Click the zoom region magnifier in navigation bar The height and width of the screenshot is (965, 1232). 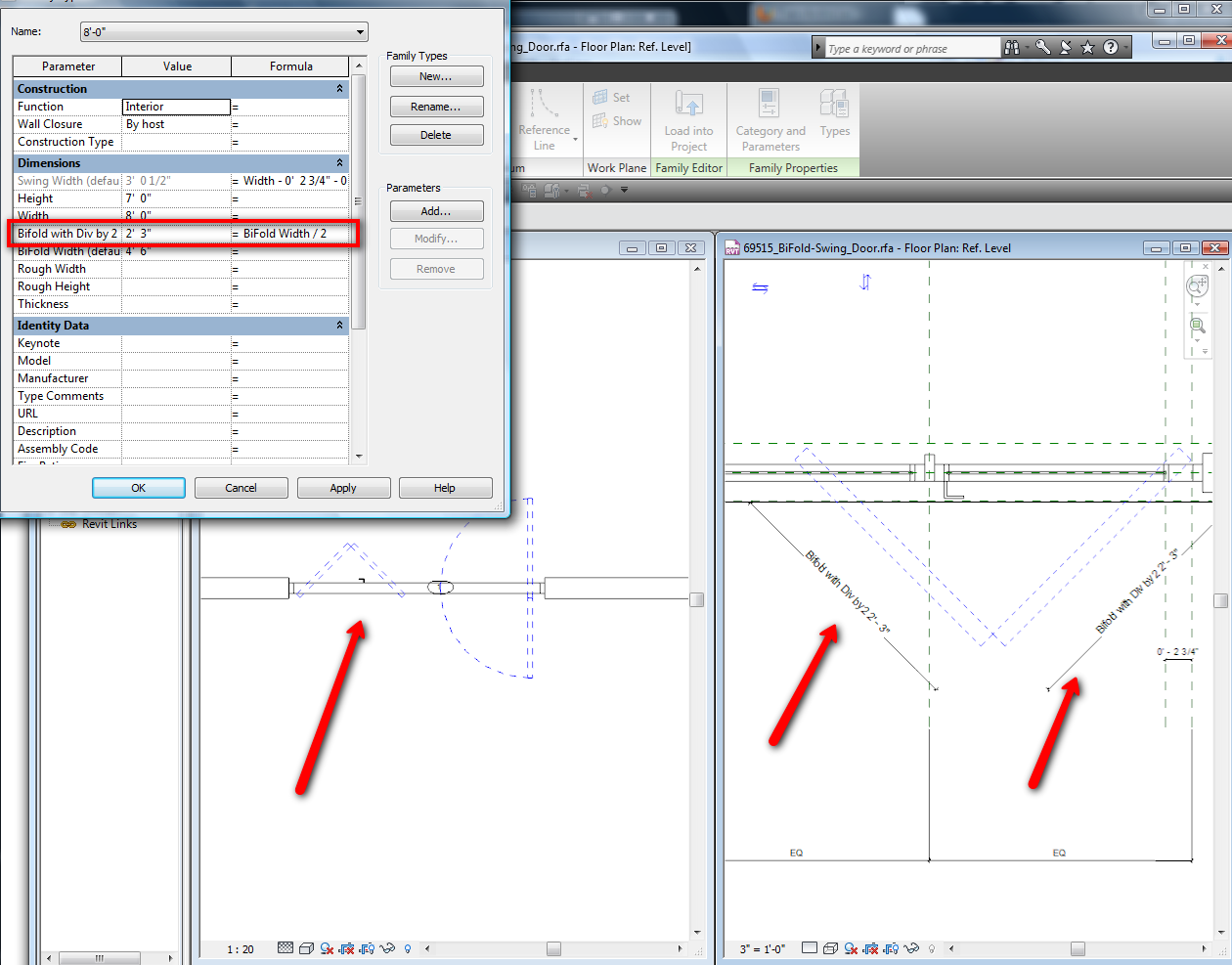click(1197, 326)
